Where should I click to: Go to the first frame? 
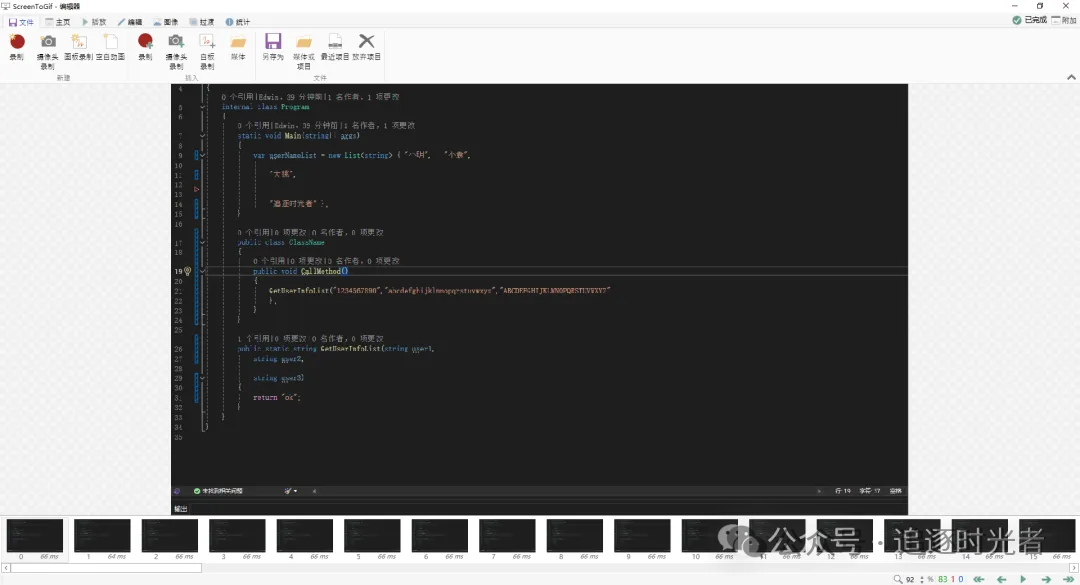click(x=978, y=579)
